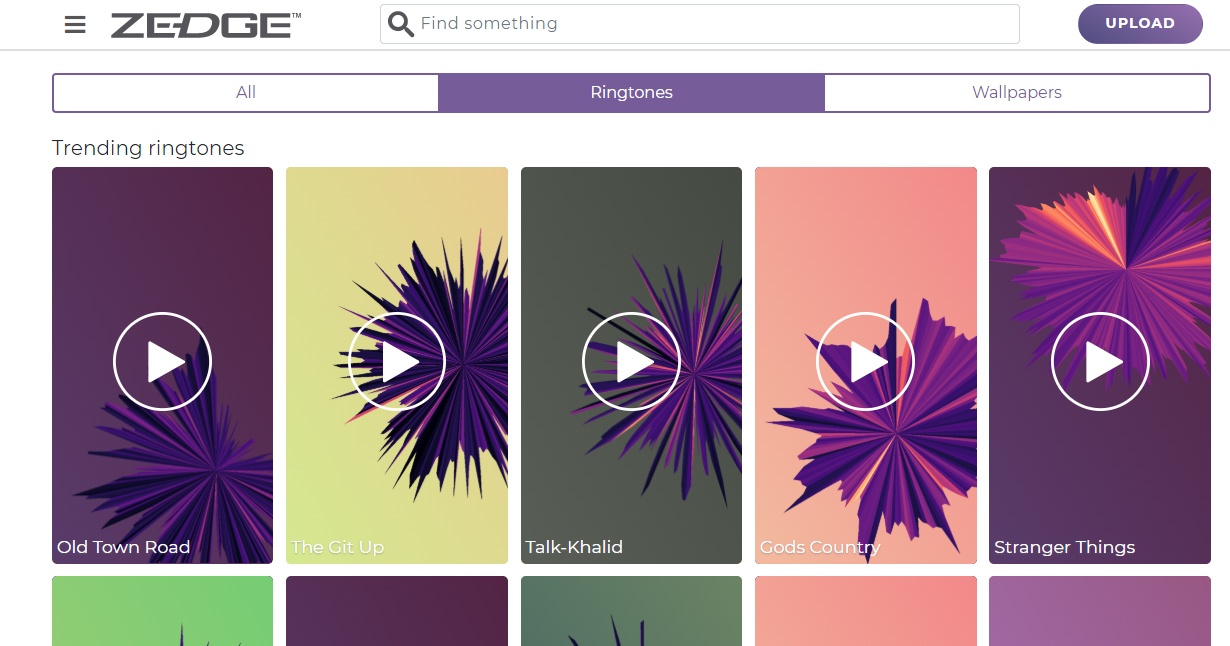Play the Gods Country ringtone
Viewport: 1230px width, 646px height.
[x=865, y=362]
